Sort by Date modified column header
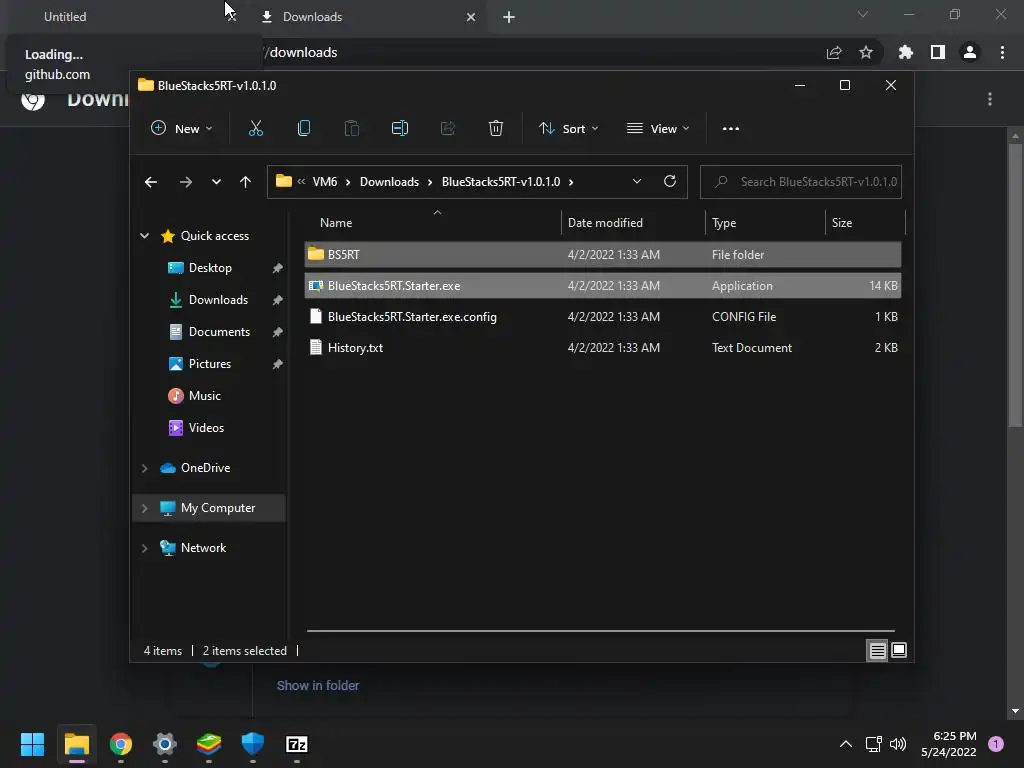Viewport: 1024px width, 768px height. point(632,223)
